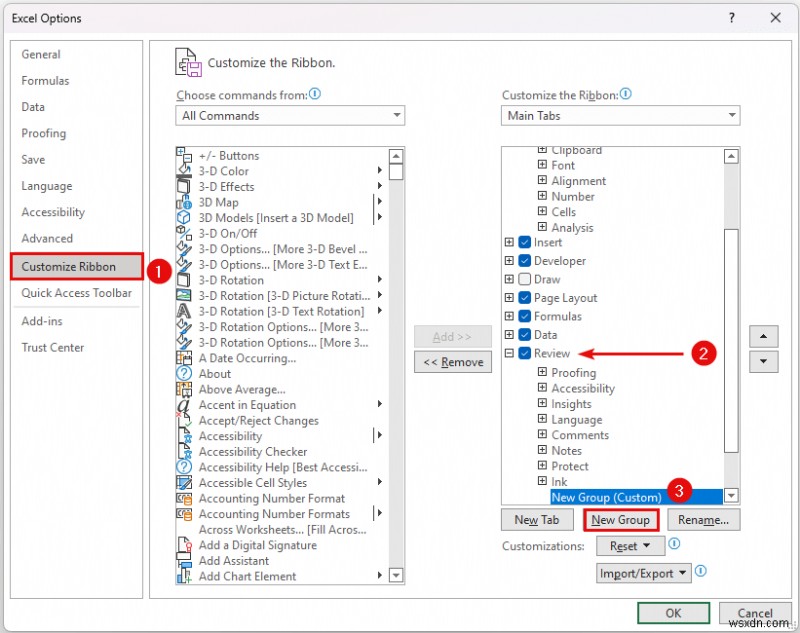The image size is (800, 633).
Task: Select the Insights group under Review
Action: point(571,404)
